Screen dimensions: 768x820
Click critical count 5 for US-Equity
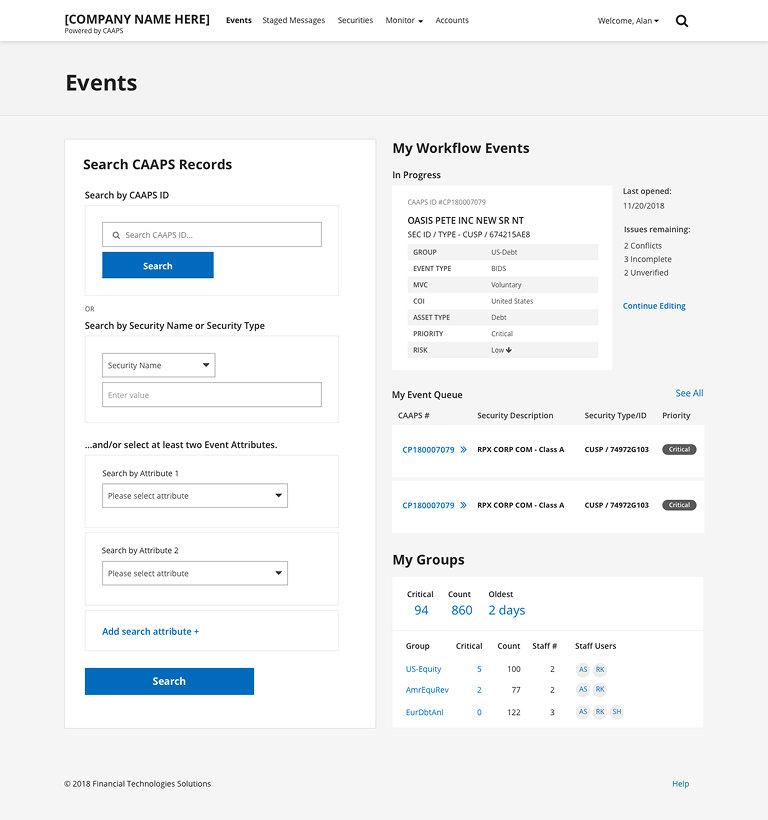click(x=479, y=669)
